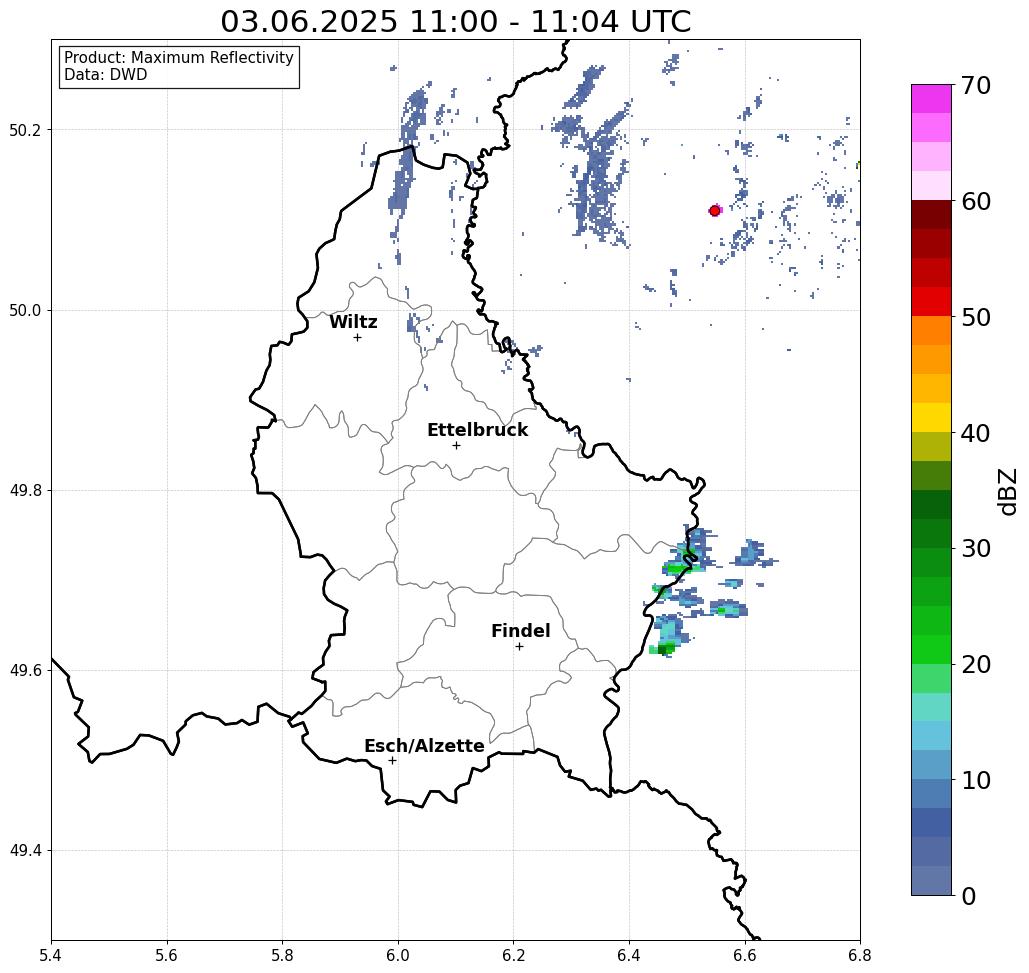Click the red circular marker on map
This screenshot has width=1029, height=973.
715,211
